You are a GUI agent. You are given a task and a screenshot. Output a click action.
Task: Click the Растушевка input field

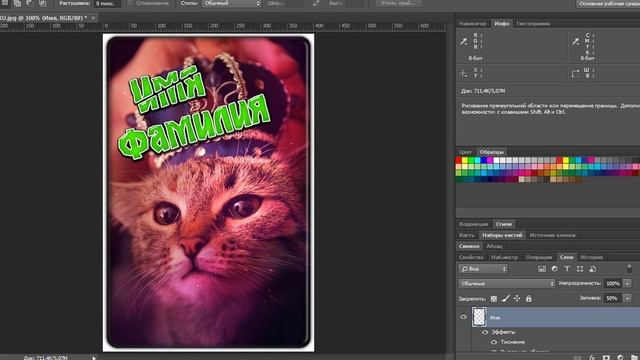pyautogui.click(x=107, y=3)
